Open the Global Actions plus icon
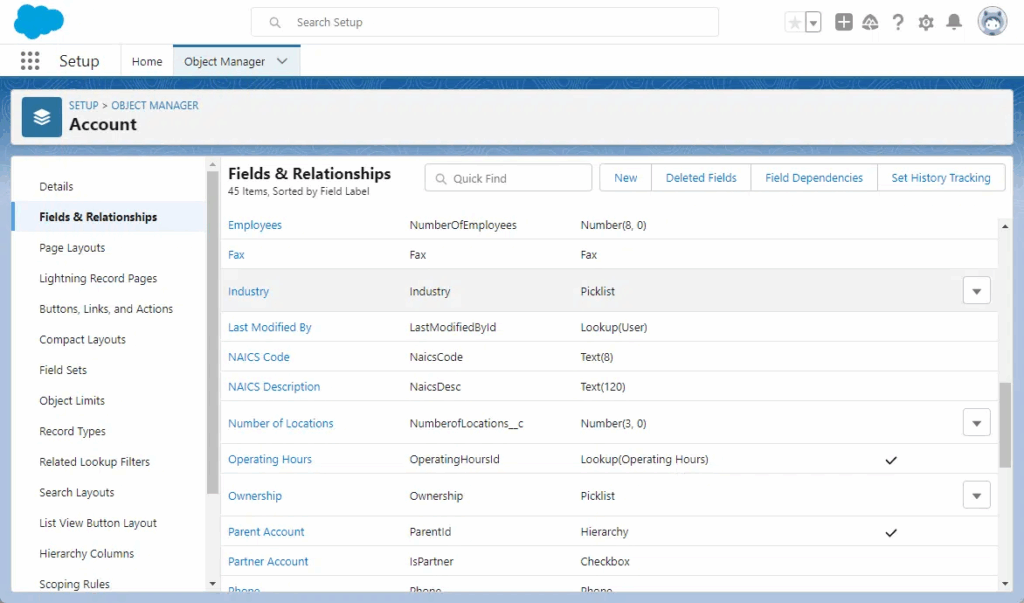Viewport: 1024px width, 603px height. (x=844, y=22)
